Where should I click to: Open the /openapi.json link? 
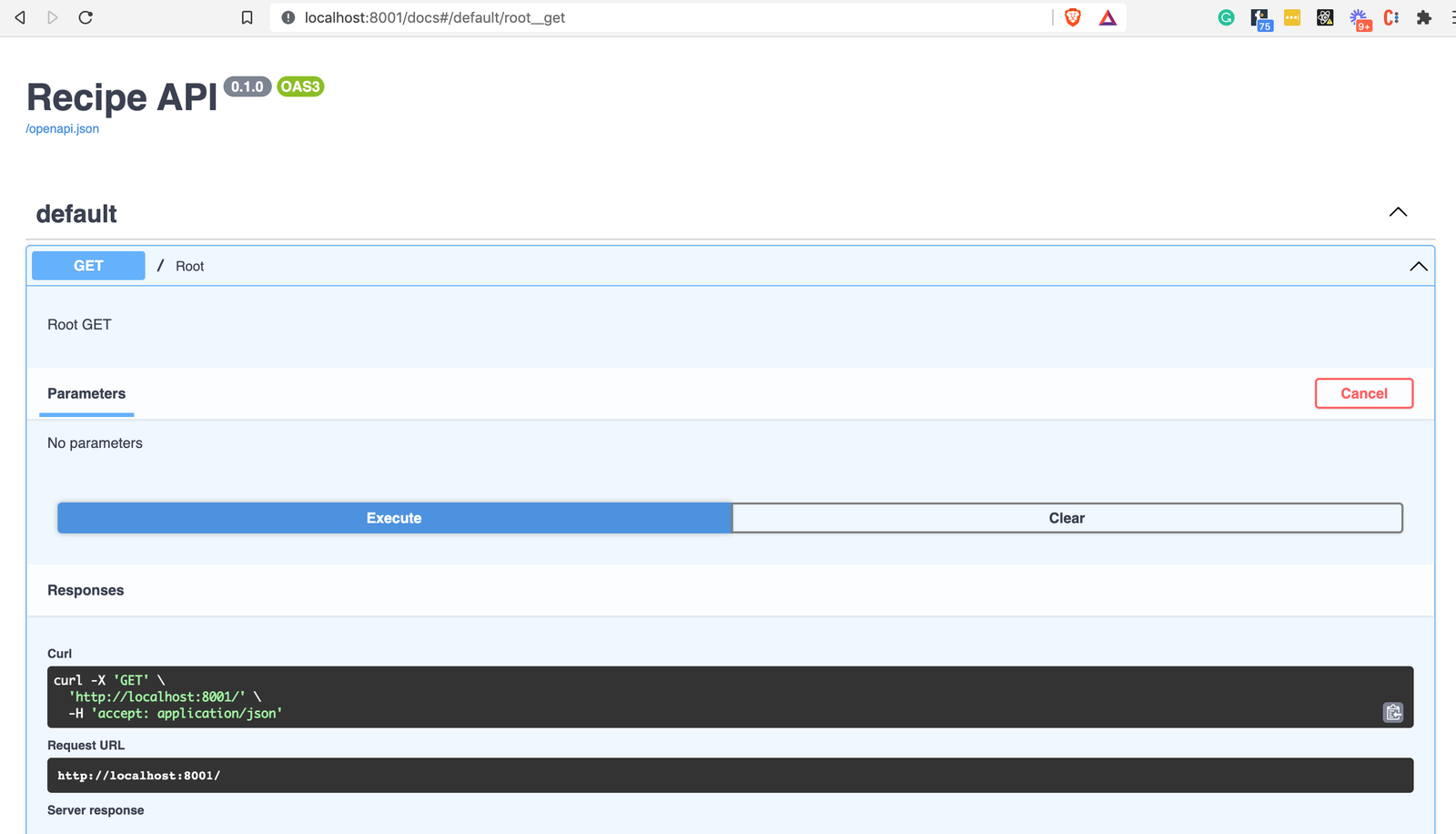(62, 128)
